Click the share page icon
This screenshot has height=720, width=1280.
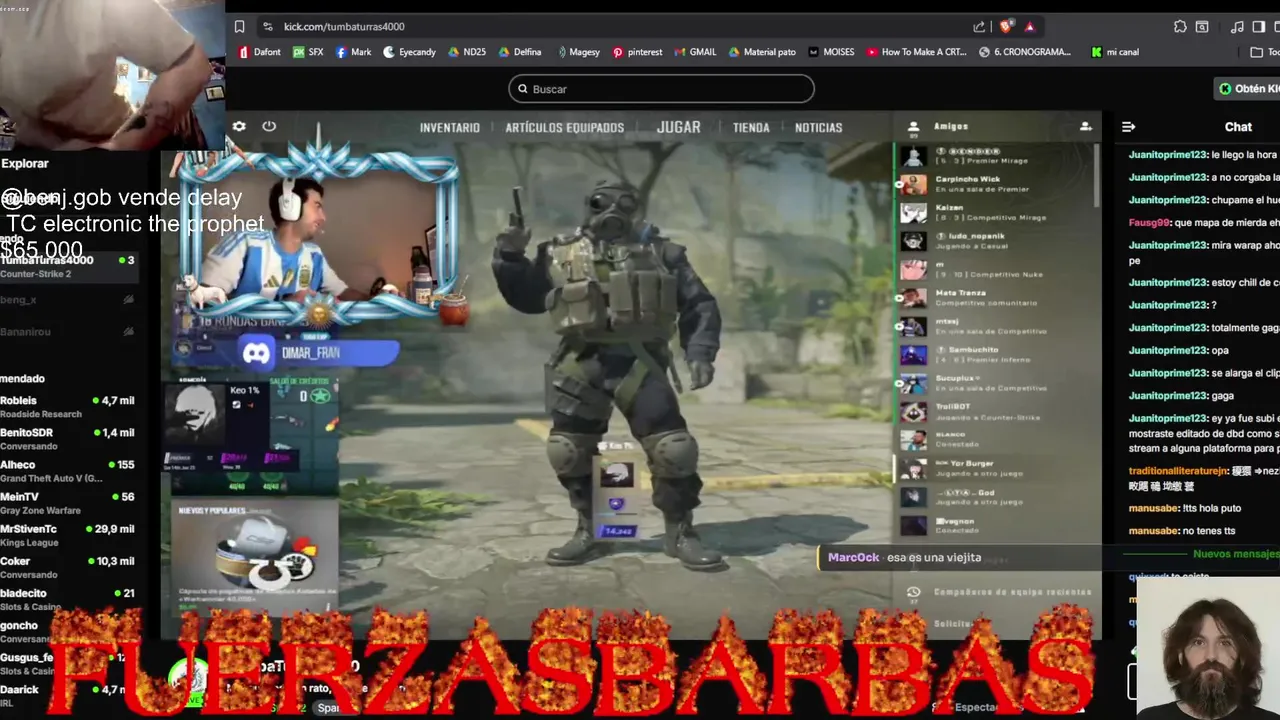click(x=979, y=27)
